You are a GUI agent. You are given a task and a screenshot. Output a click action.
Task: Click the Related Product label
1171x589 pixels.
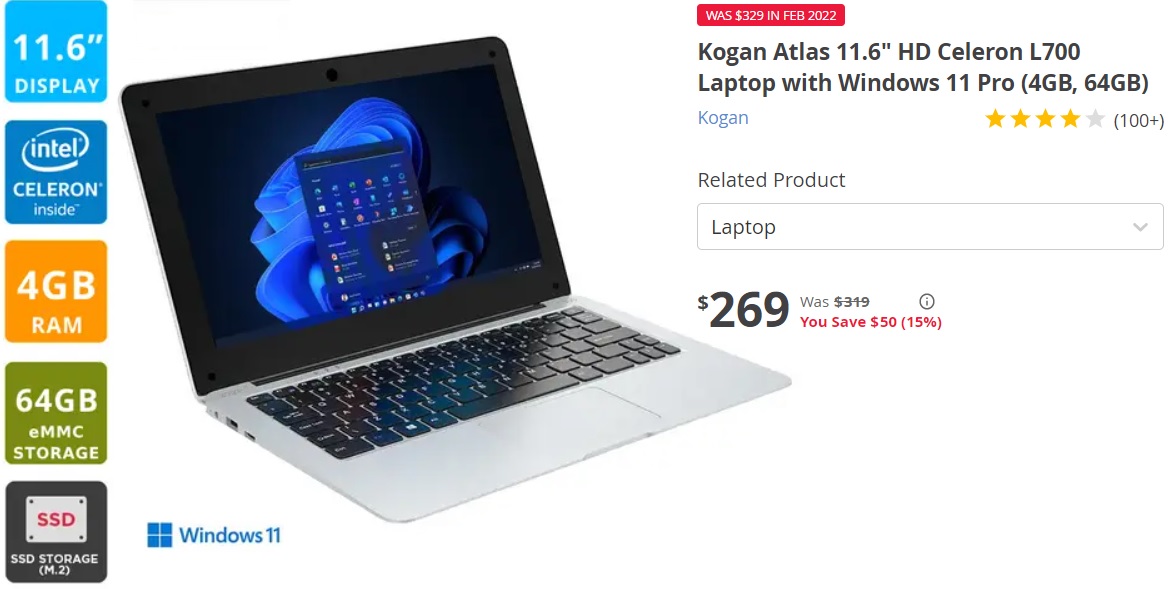771,180
